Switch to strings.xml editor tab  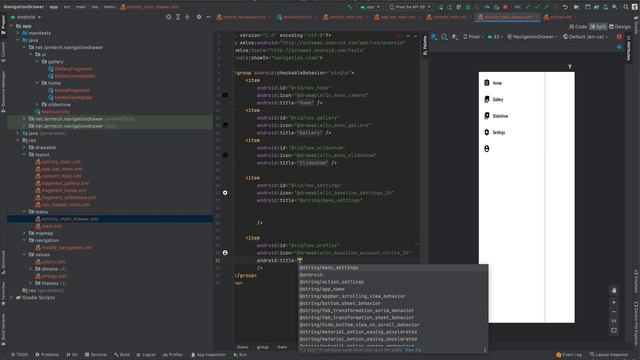(x=559, y=17)
